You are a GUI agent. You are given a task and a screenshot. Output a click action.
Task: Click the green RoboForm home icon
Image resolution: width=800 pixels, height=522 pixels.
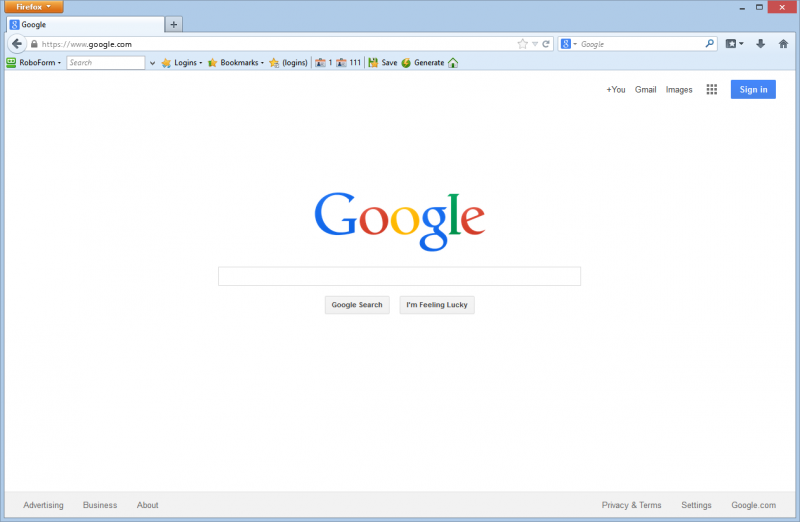tap(453, 63)
